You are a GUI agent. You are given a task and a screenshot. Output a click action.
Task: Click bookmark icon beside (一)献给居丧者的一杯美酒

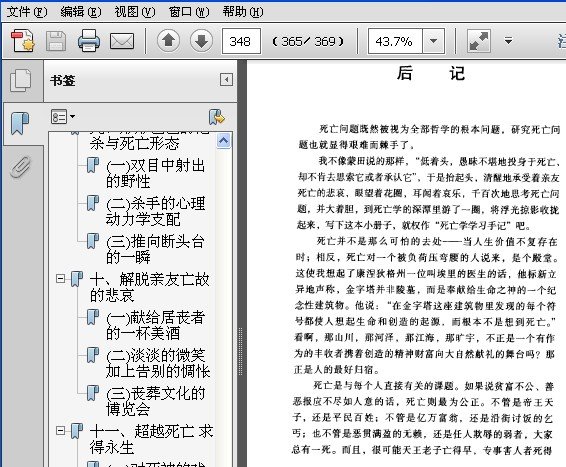click(93, 317)
